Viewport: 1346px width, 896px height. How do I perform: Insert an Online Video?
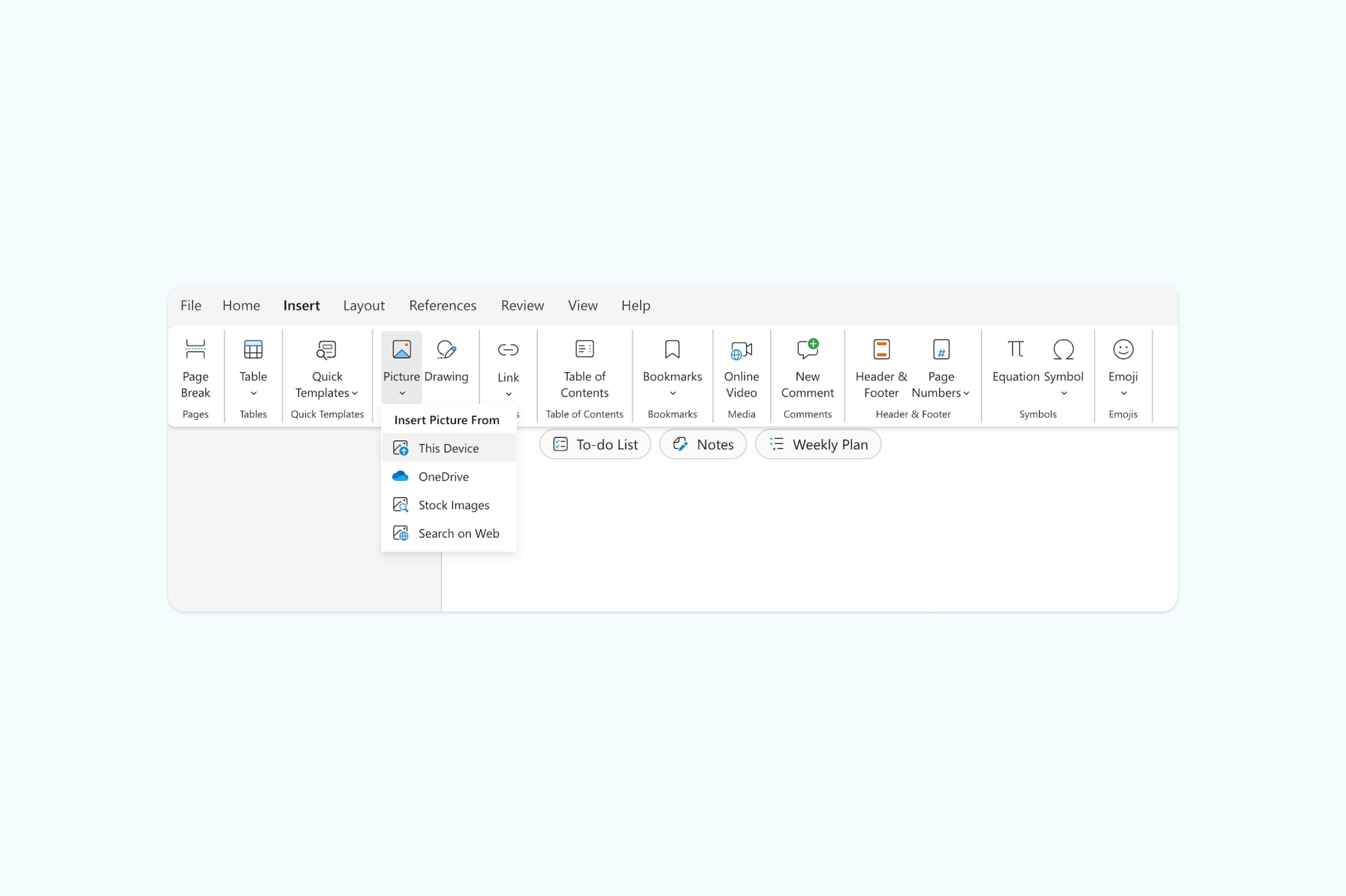741,368
